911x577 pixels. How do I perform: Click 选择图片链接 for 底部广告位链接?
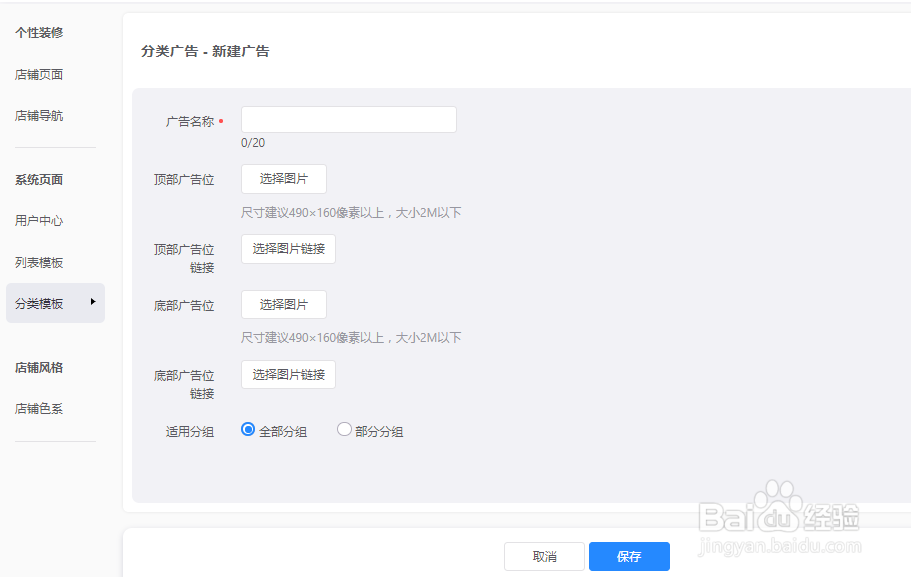(288, 375)
